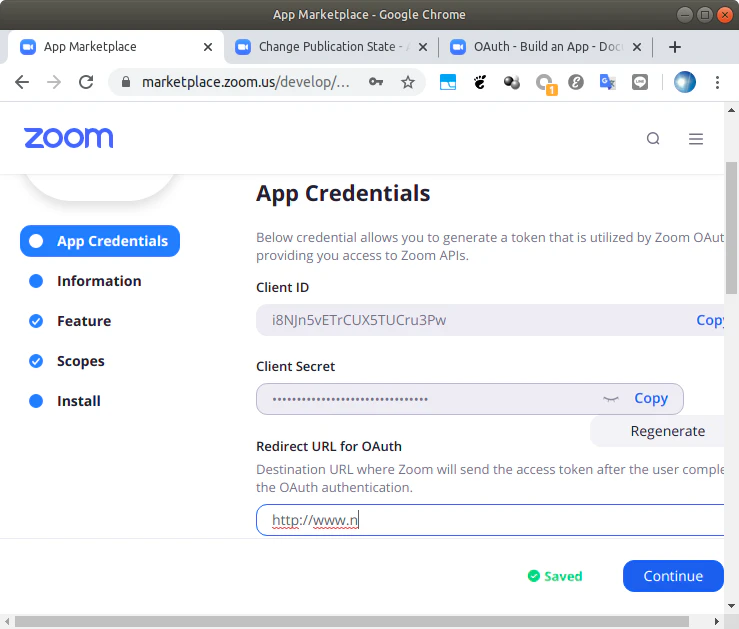
Task: Click the Client Secret label
Action: (296, 367)
